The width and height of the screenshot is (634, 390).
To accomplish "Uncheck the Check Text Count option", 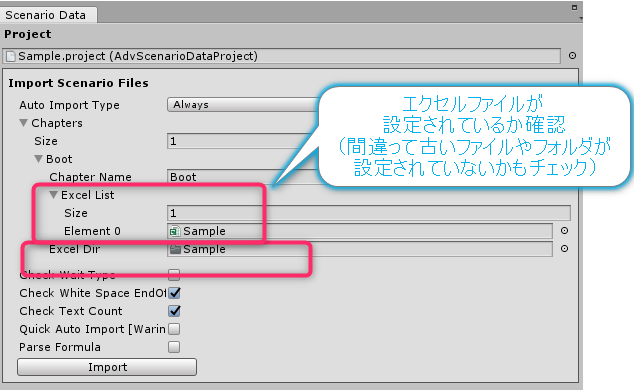I will 174,311.
